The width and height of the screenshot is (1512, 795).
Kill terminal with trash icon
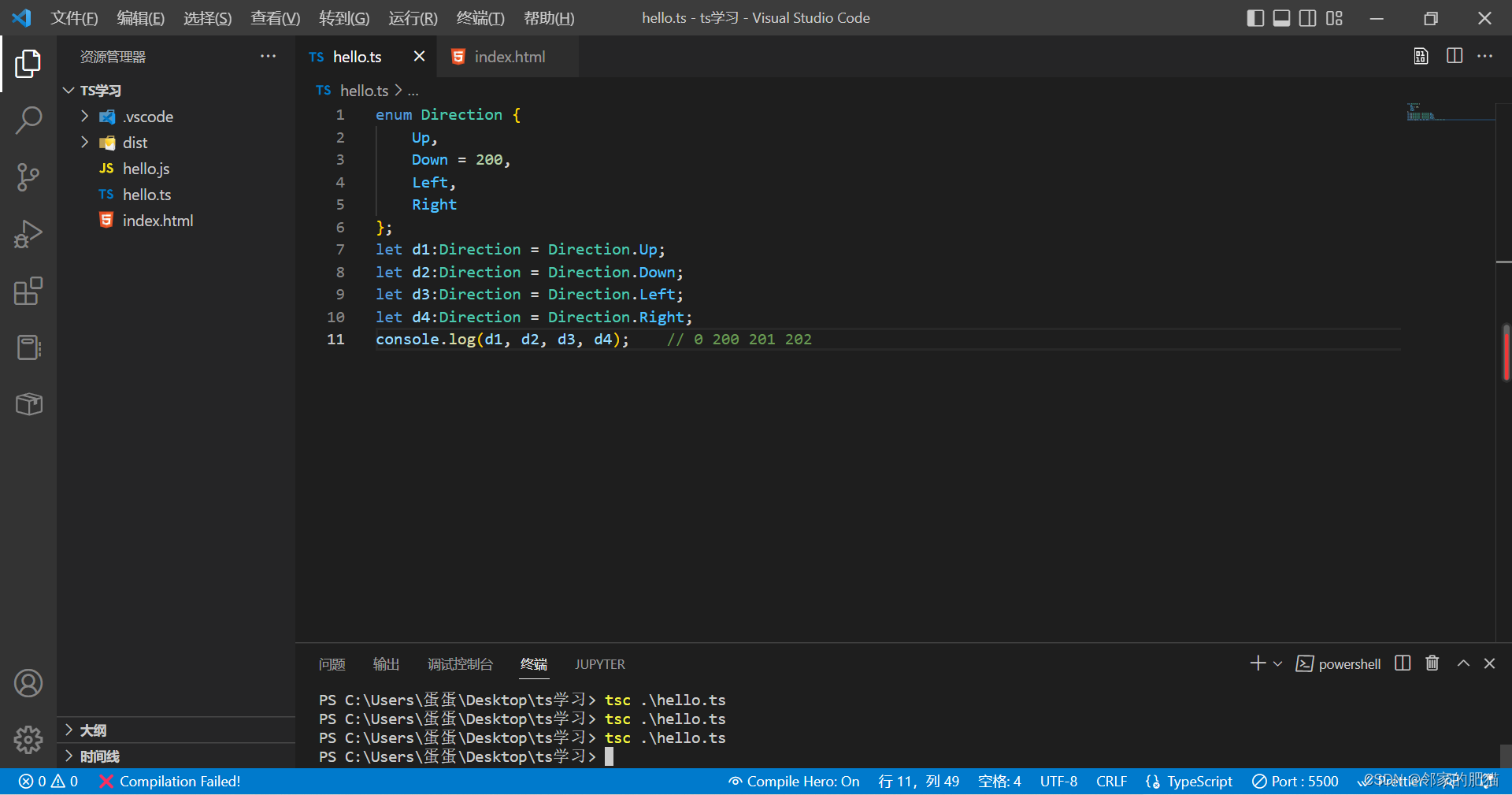click(x=1432, y=663)
